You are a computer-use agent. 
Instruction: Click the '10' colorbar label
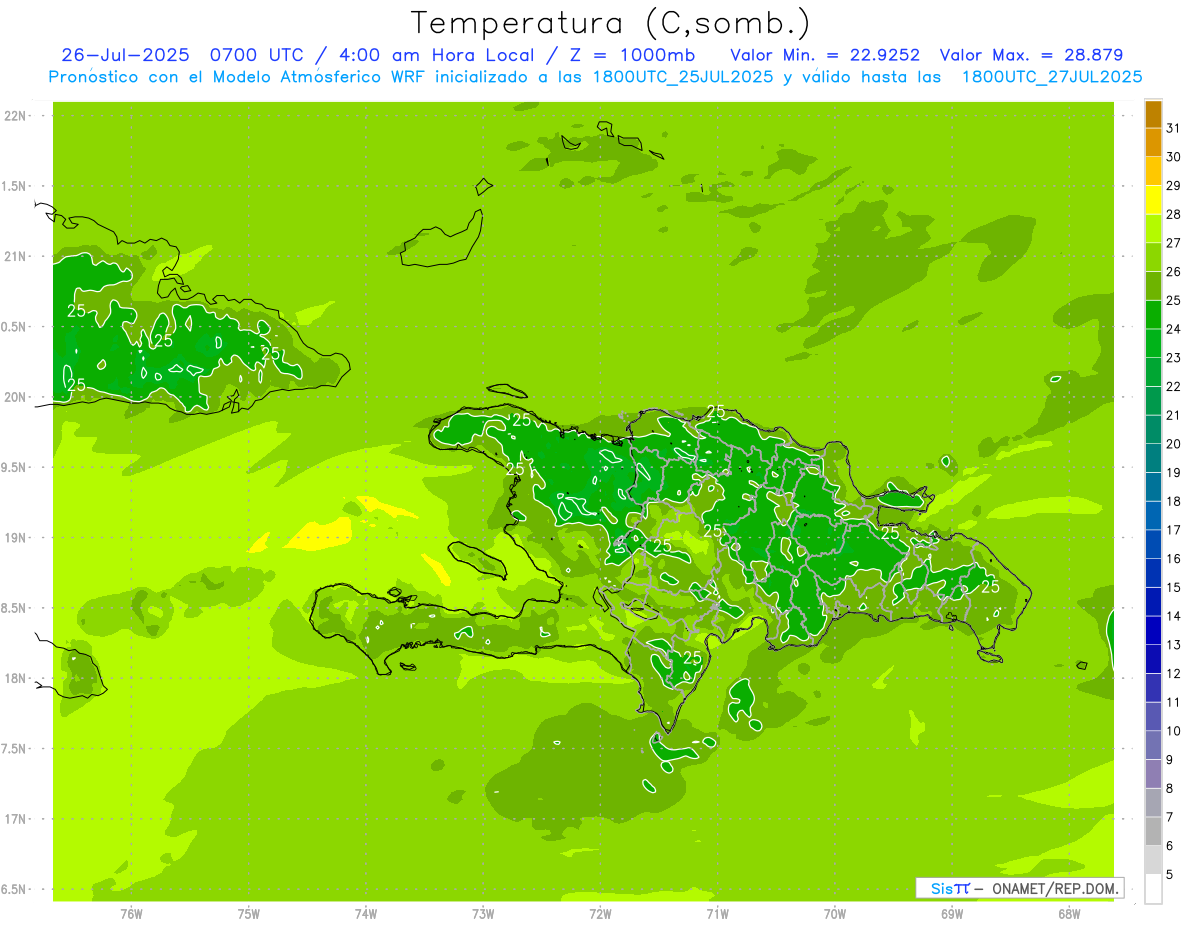coord(1174,731)
